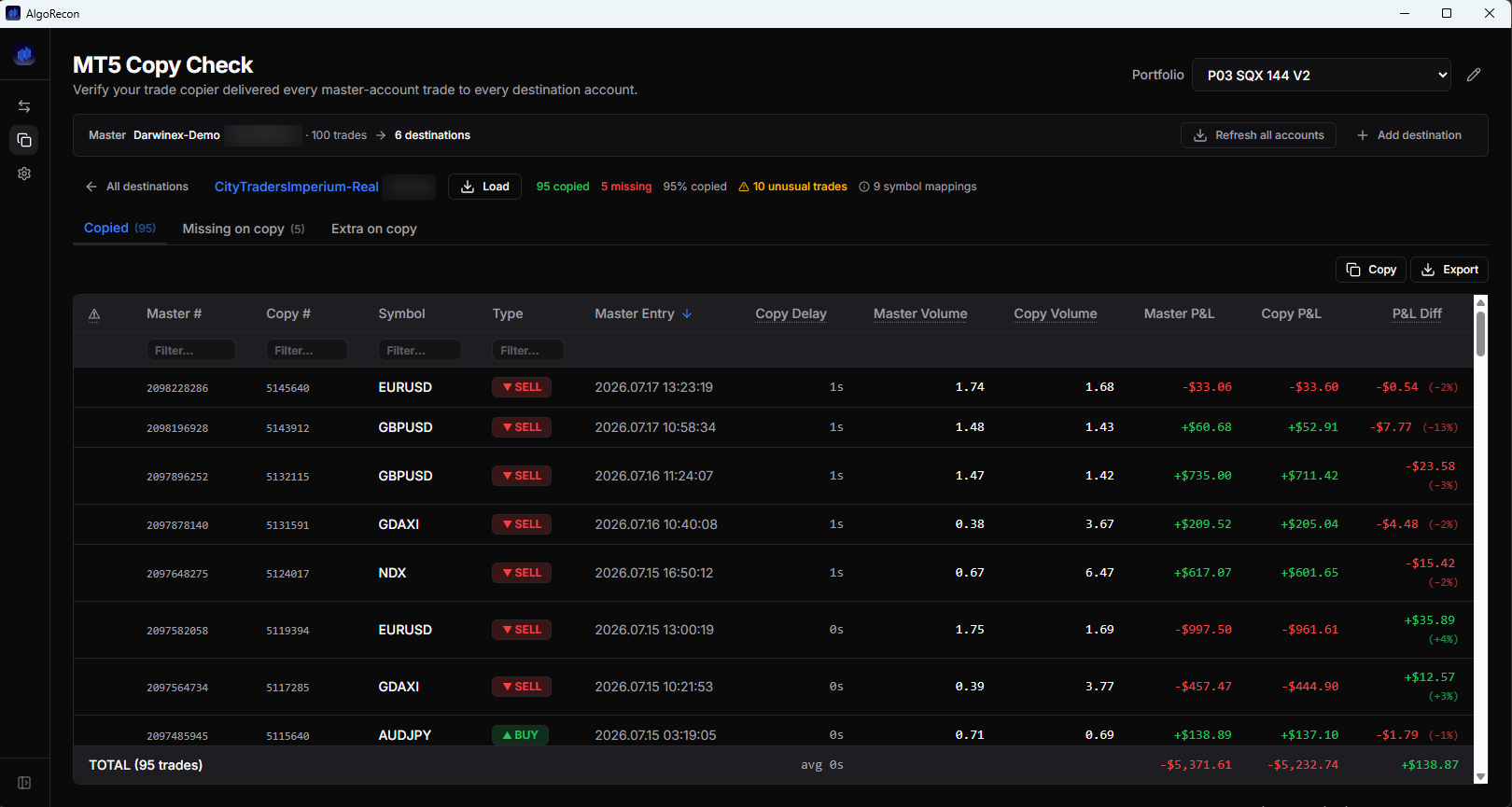1512x807 pixels.
Task: Click the table vertical scrollbar thumb
Action: 1480,333
